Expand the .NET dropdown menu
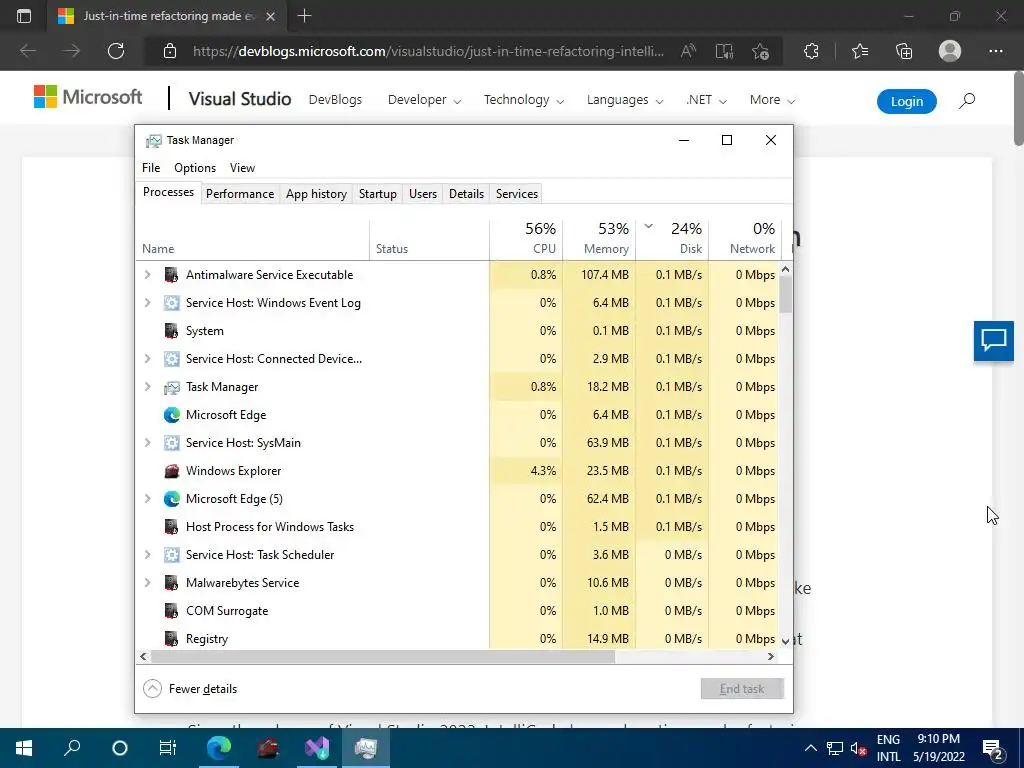This screenshot has width=1024, height=768. pyautogui.click(x=706, y=100)
